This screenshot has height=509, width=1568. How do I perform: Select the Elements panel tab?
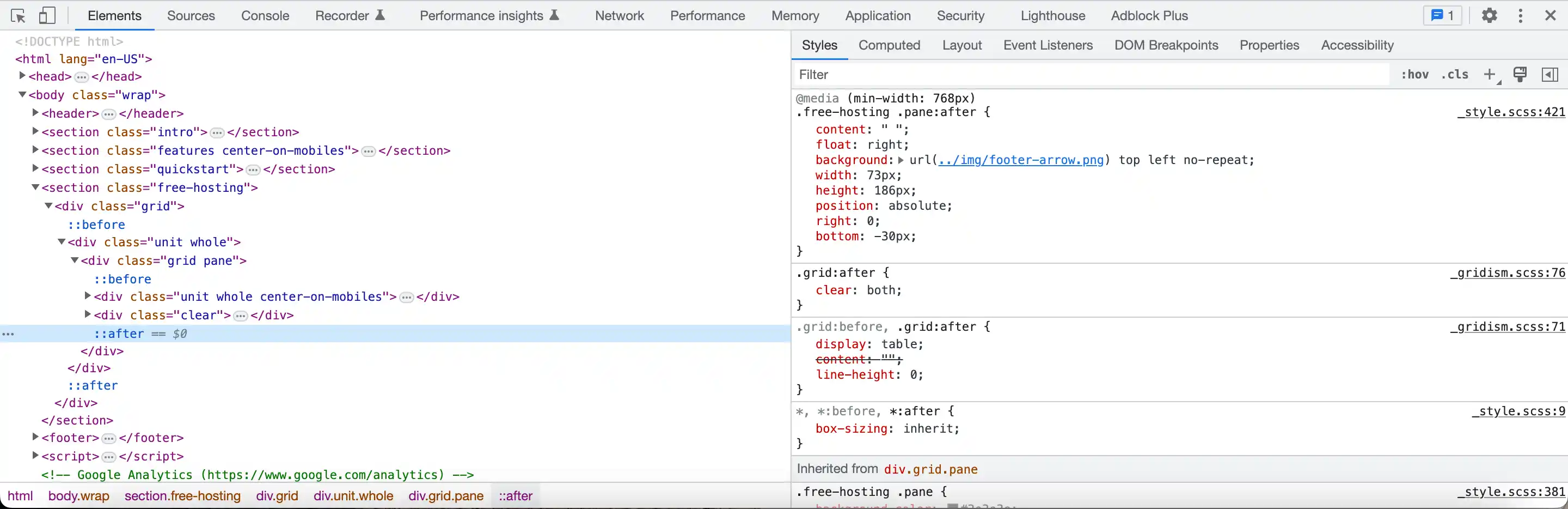(114, 16)
